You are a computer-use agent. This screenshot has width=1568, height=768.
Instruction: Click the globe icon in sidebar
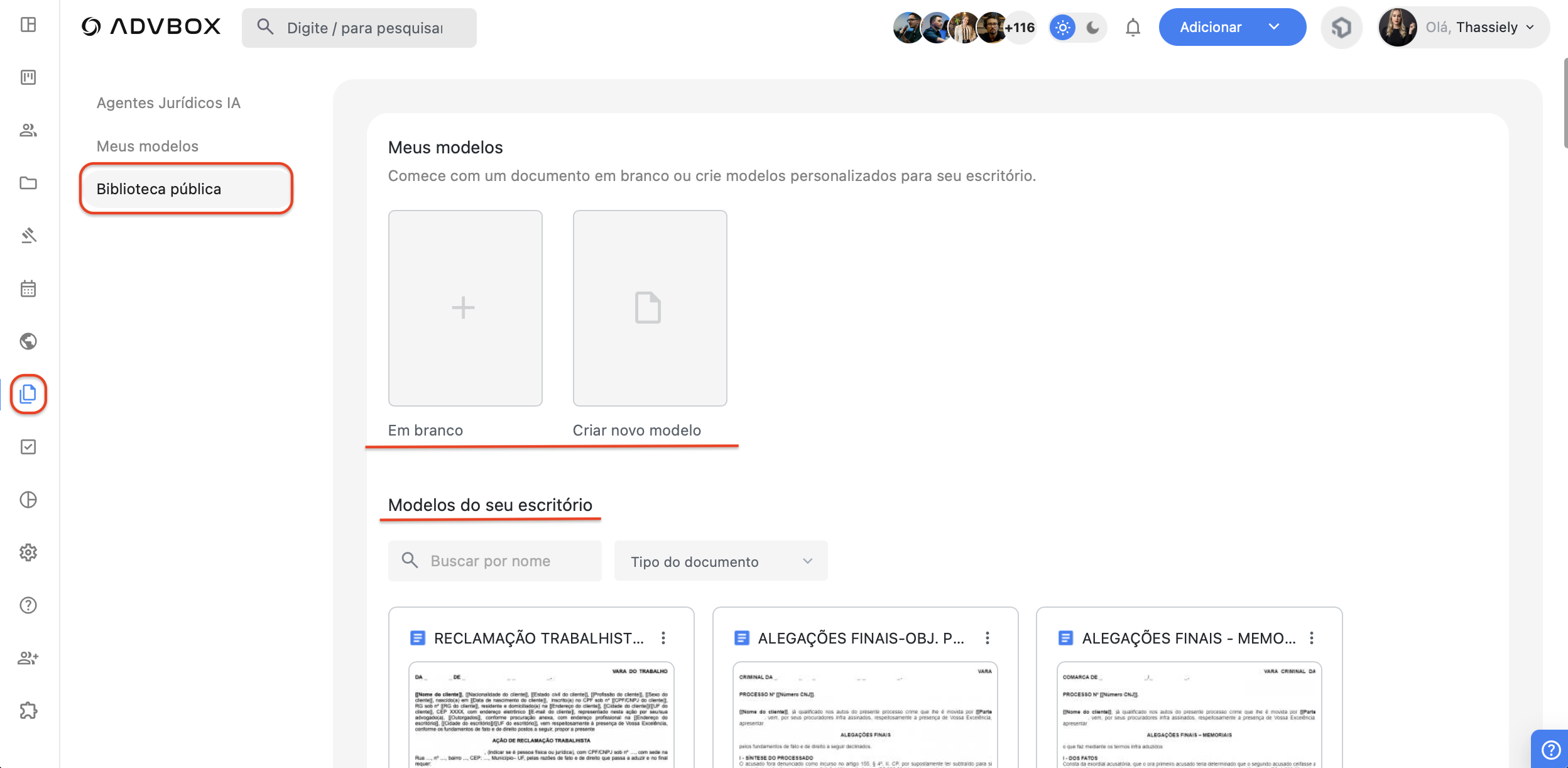(28, 341)
